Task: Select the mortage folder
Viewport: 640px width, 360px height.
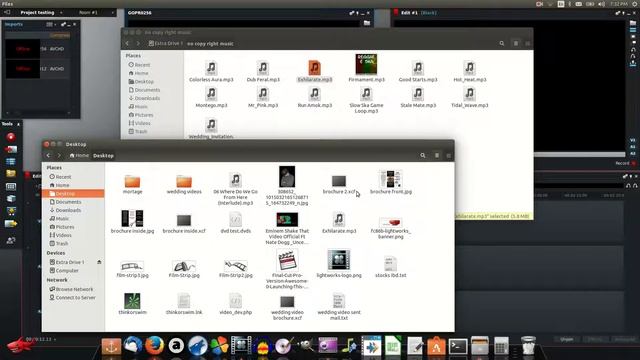Action: tap(132, 184)
